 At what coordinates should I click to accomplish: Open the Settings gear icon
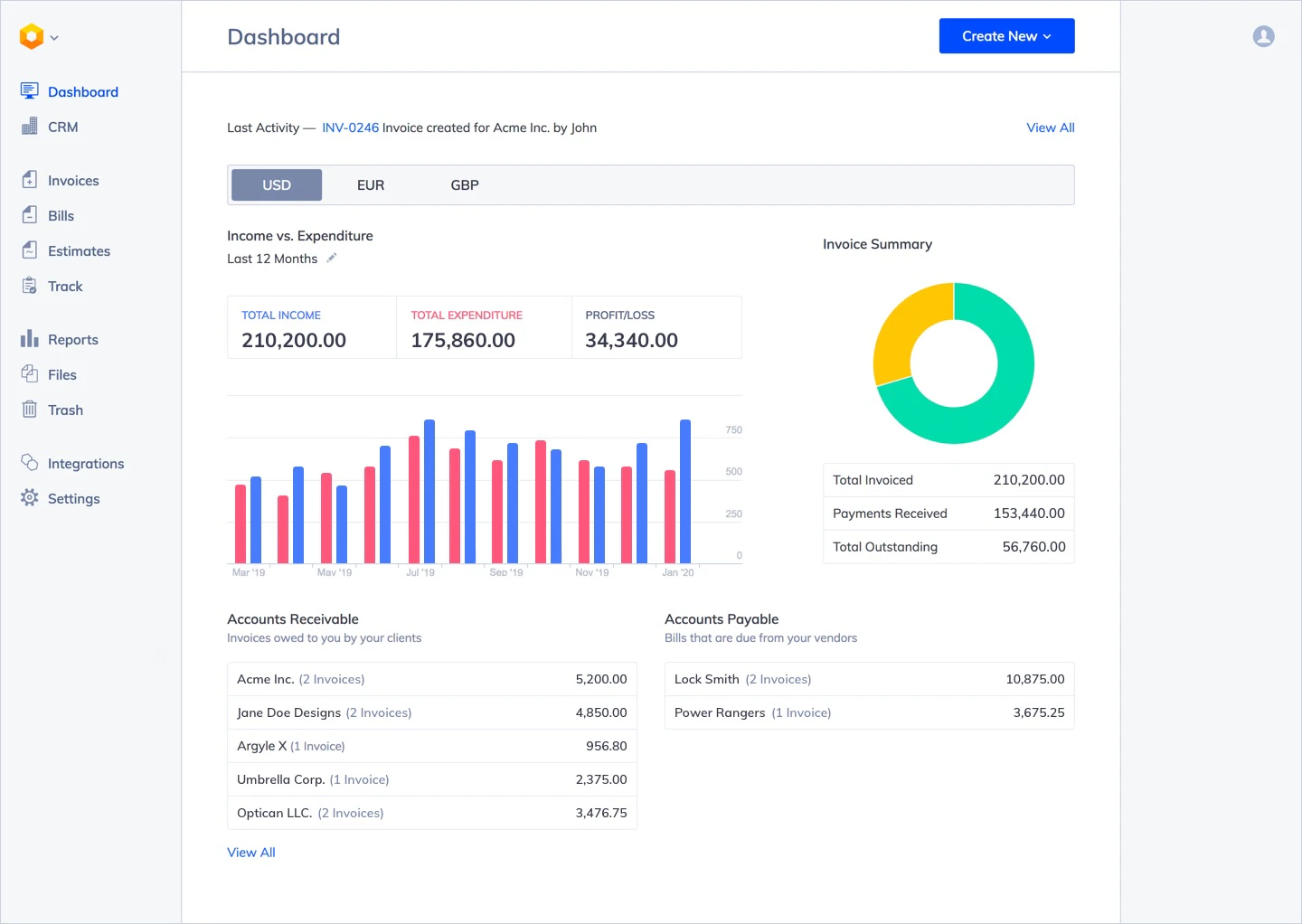(x=30, y=498)
